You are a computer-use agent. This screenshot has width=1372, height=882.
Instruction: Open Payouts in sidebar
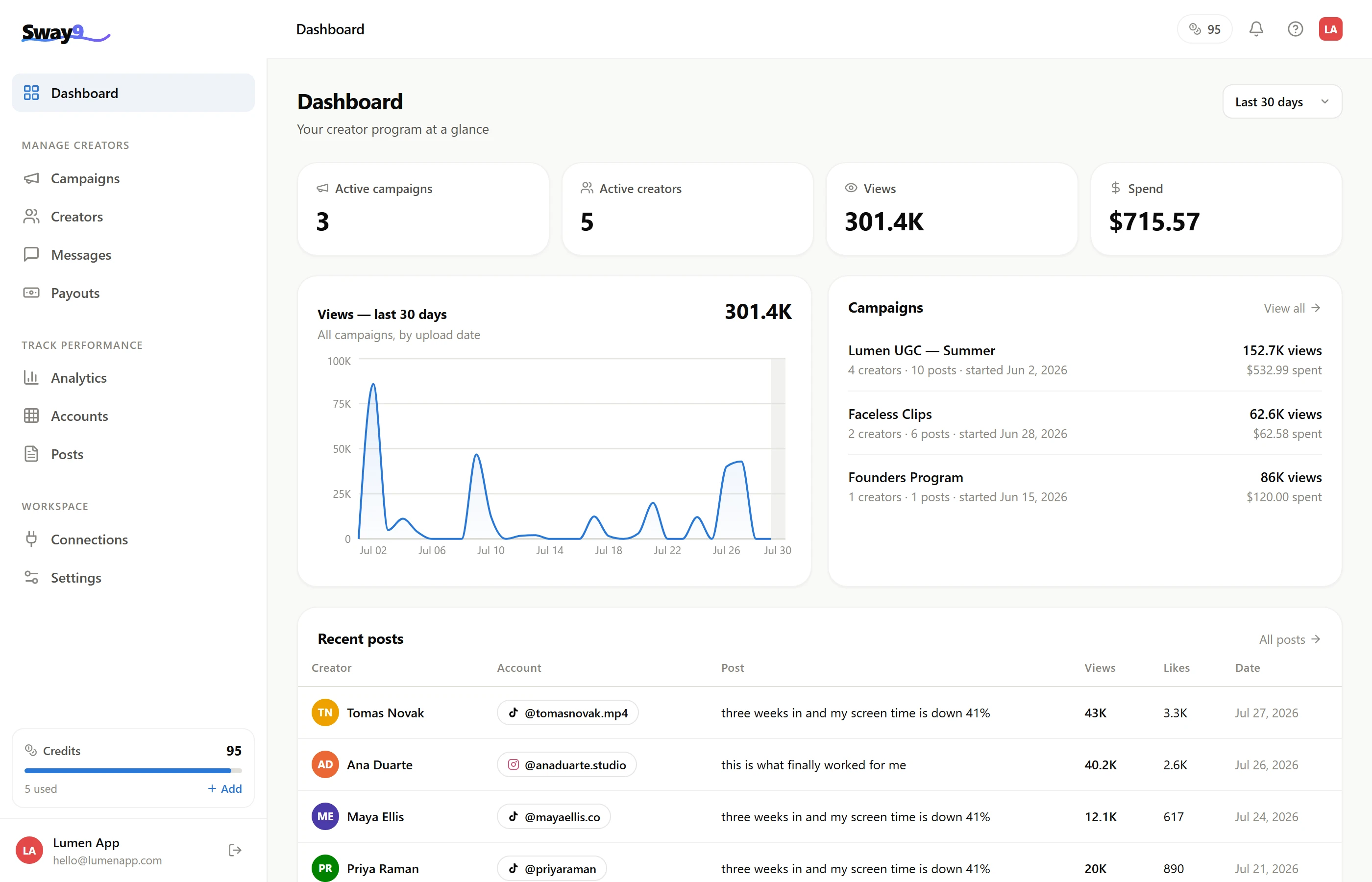coord(133,293)
